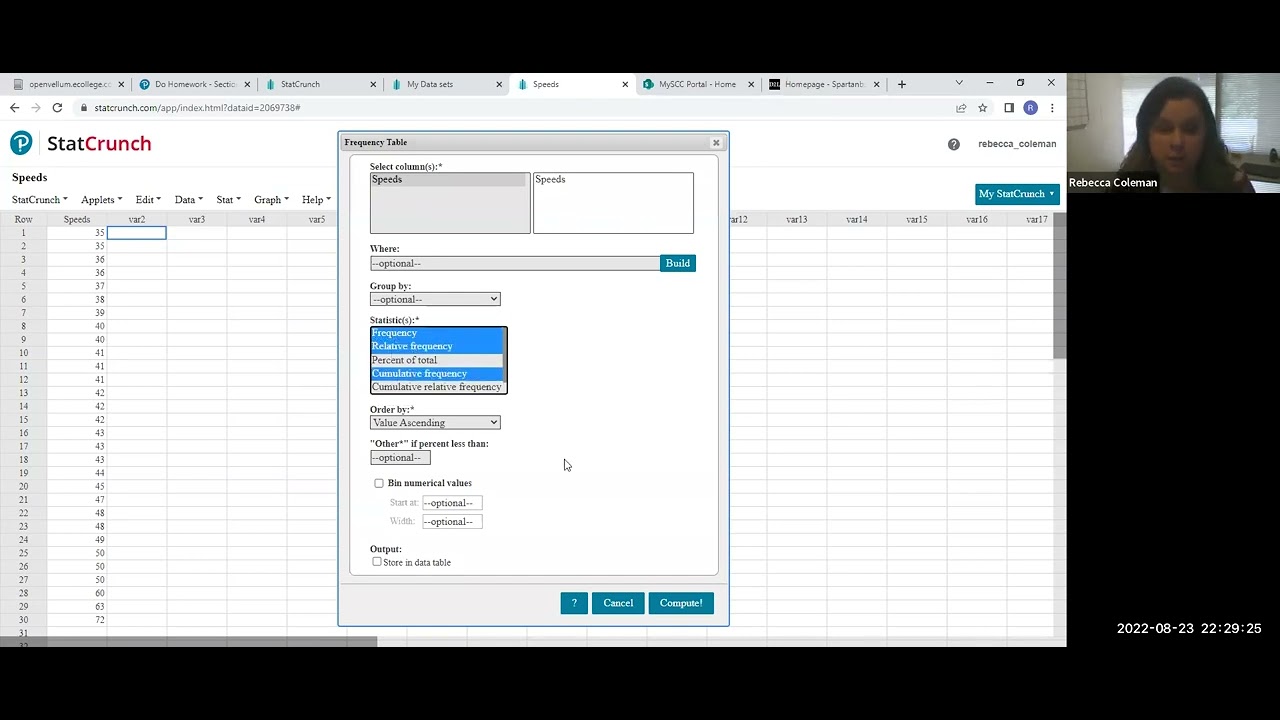Click the dialog help question button
This screenshot has height=720, width=1280.
574,603
